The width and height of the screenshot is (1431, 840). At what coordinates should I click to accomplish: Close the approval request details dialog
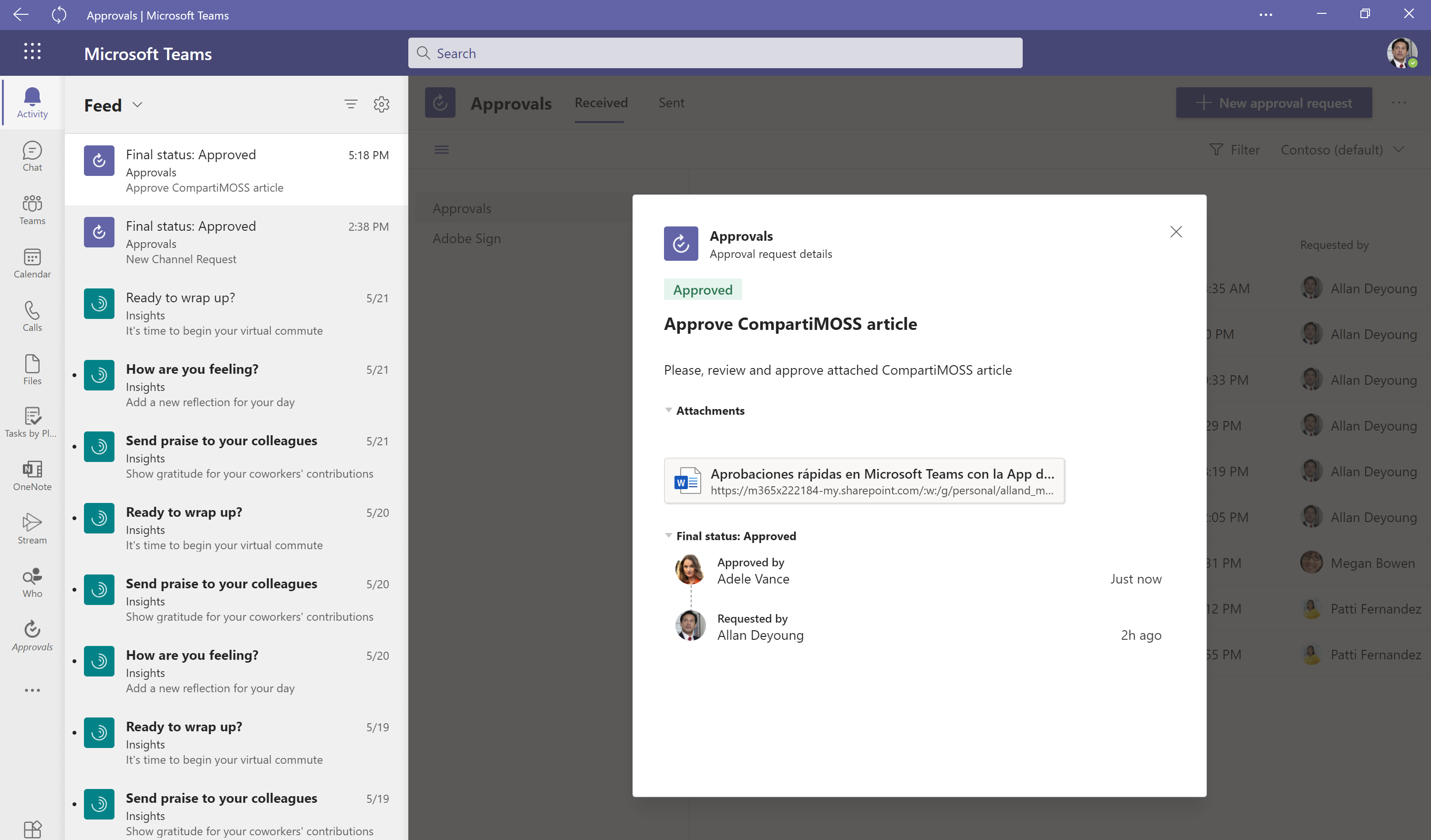click(x=1175, y=232)
